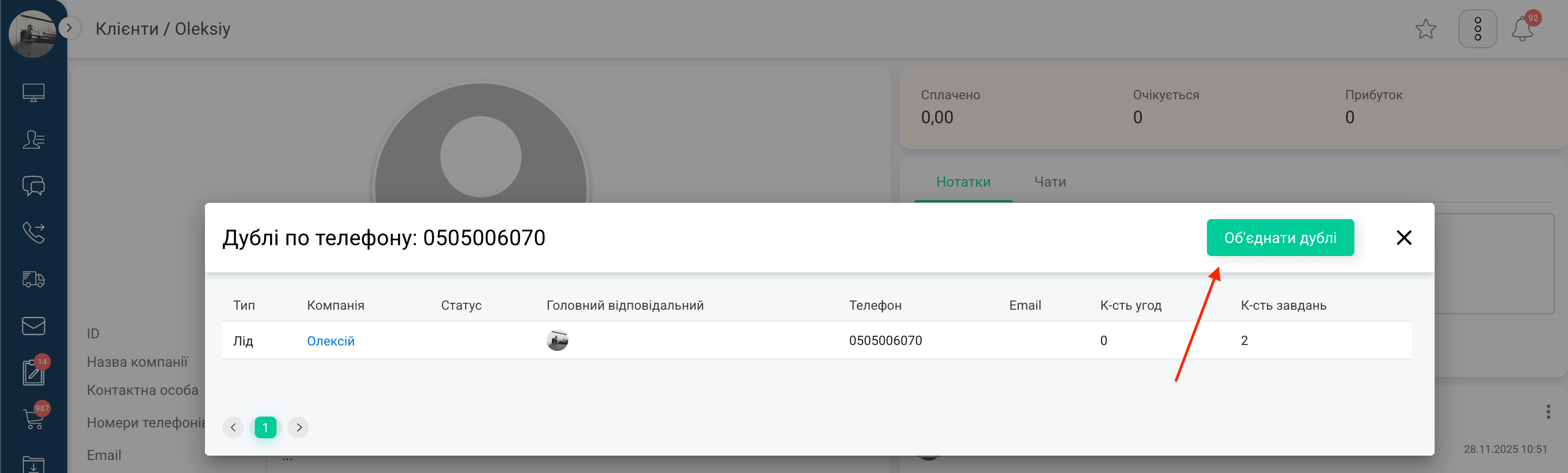Go to previous page of duplicates

click(233, 427)
